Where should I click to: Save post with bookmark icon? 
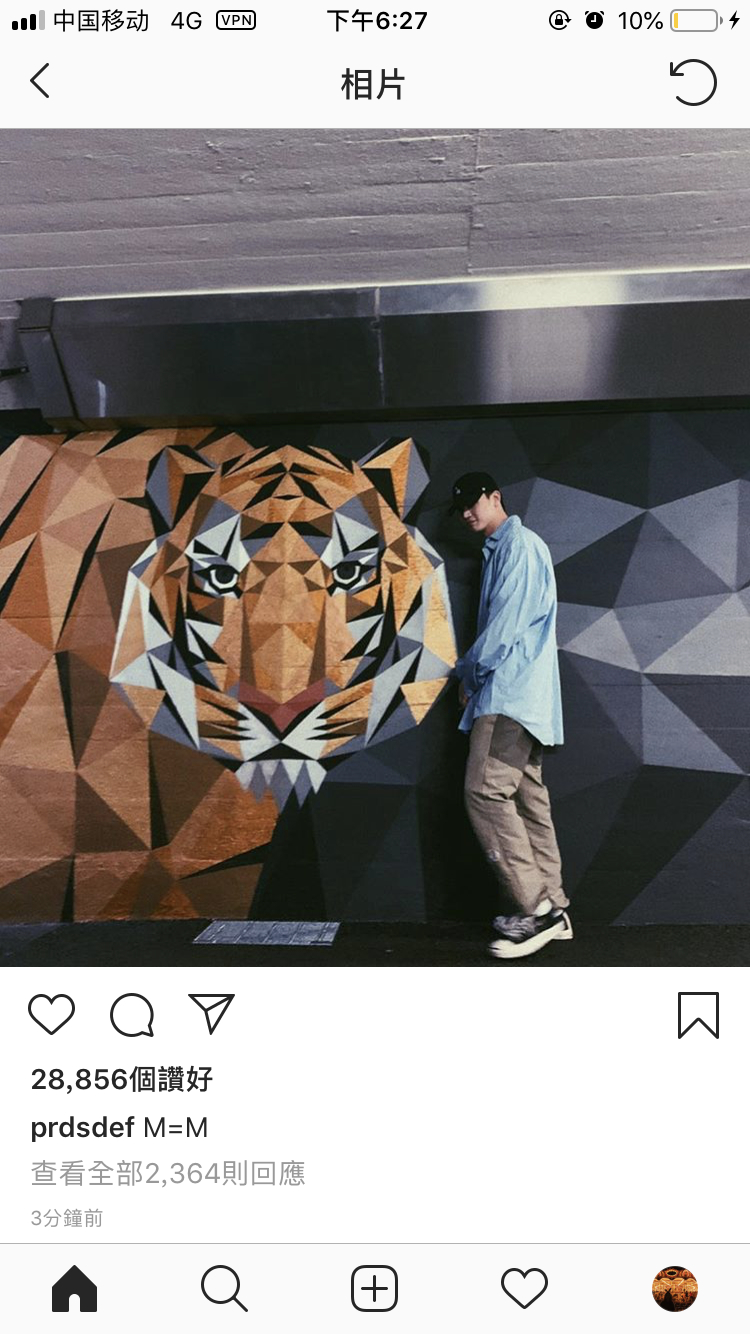point(698,1015)
